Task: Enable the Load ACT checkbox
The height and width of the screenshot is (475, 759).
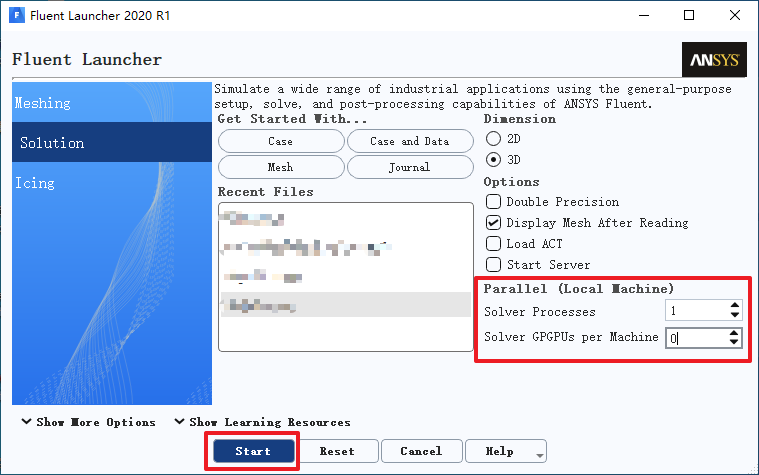Action: tap(493, 244)
